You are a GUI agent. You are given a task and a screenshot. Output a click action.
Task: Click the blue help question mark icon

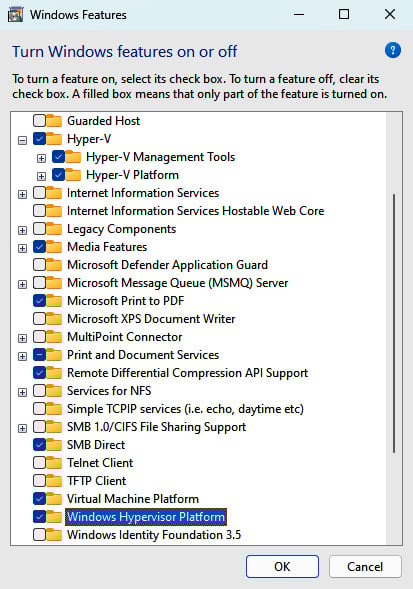[x=393, y=50]
